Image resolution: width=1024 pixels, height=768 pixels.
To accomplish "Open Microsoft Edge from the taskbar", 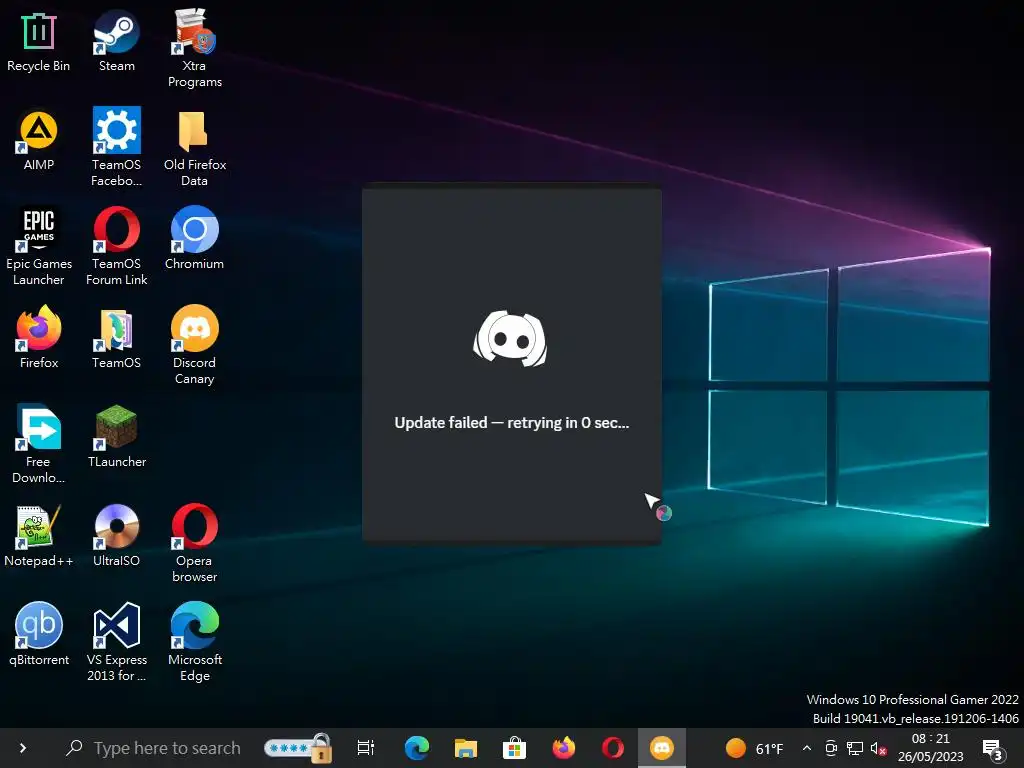I will 417,748.
